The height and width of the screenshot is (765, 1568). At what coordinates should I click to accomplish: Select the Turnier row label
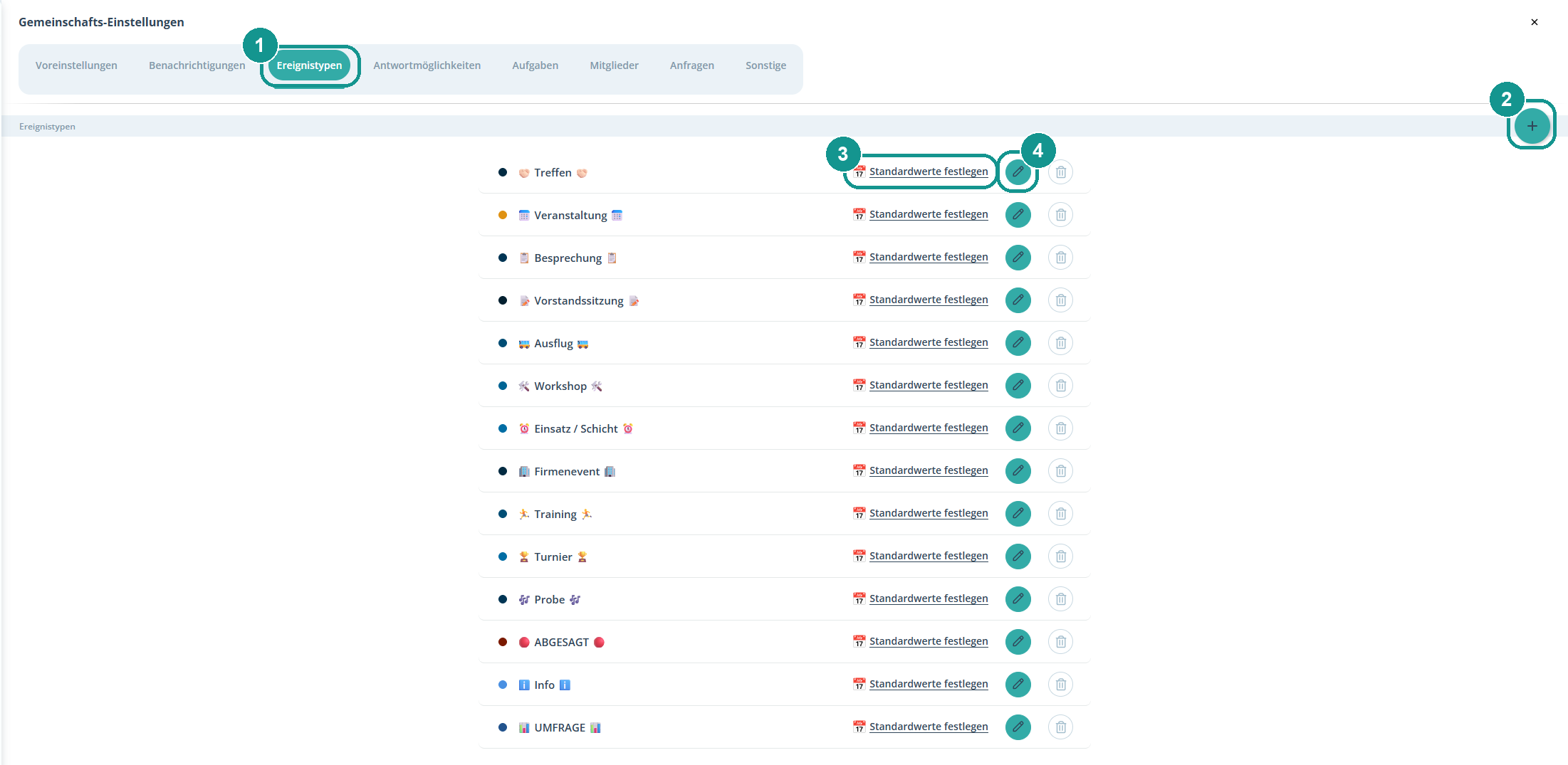(553, 556)
